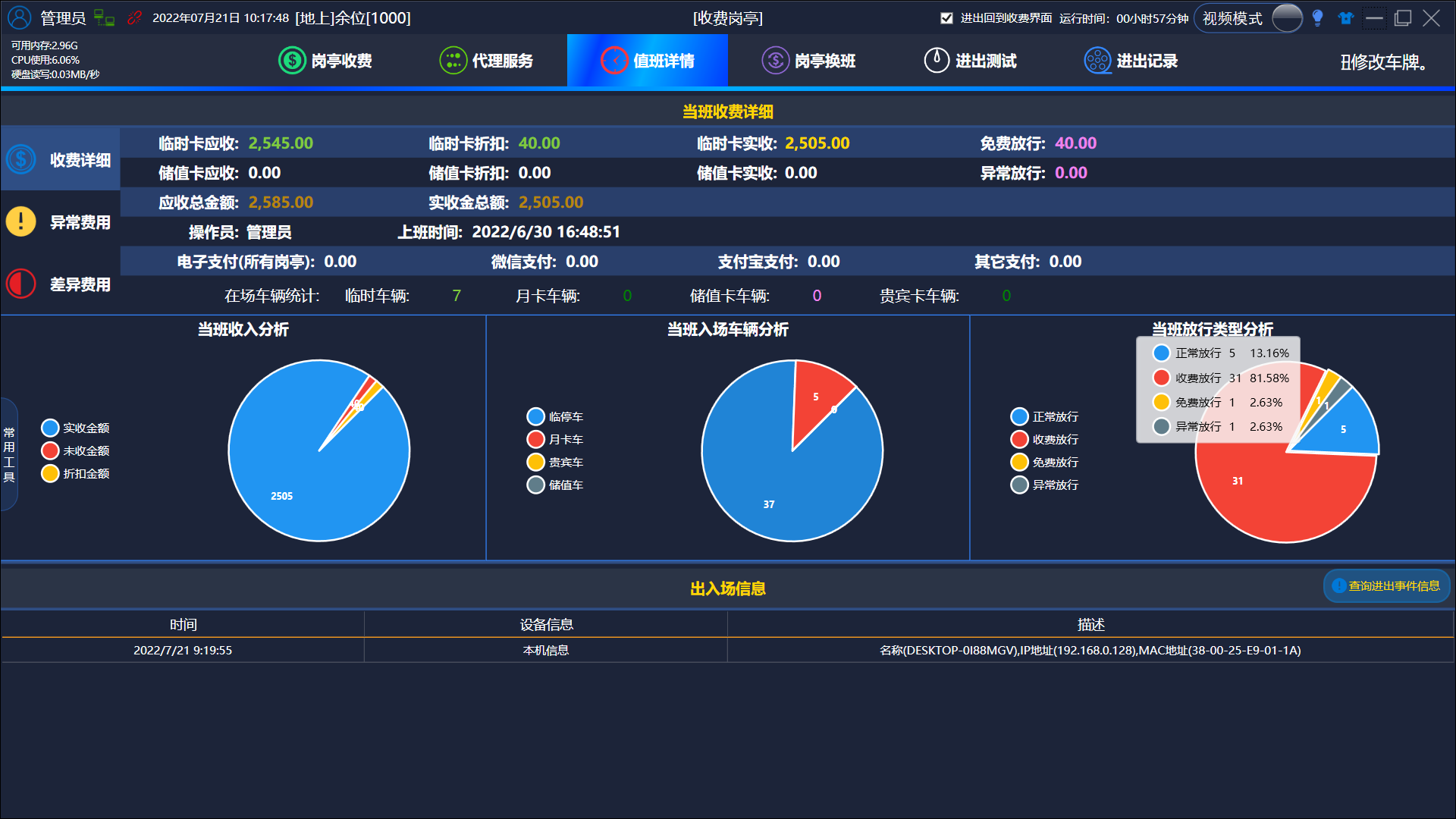The width and height of the screenshot is (1456, 819).
Task: Toggle 收费放行 legend item
Action: click(1044, 439)
